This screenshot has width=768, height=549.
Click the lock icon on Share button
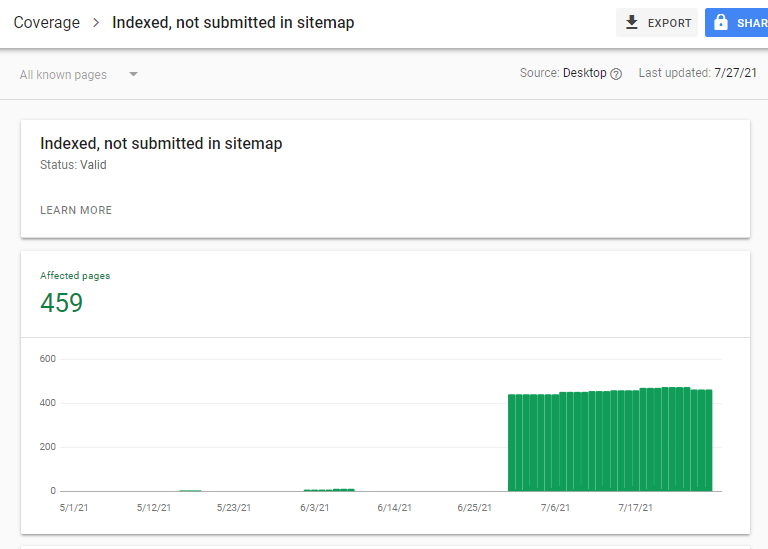(x=720, y=22)
